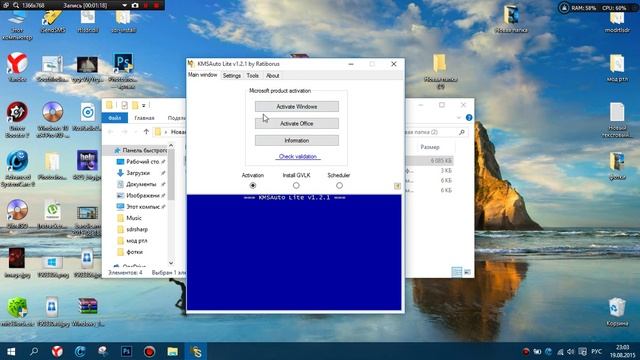Click the small yellow icon beside the Scheduler option
640x360 pixels.
pyautogui.click(x=397, y=186)
